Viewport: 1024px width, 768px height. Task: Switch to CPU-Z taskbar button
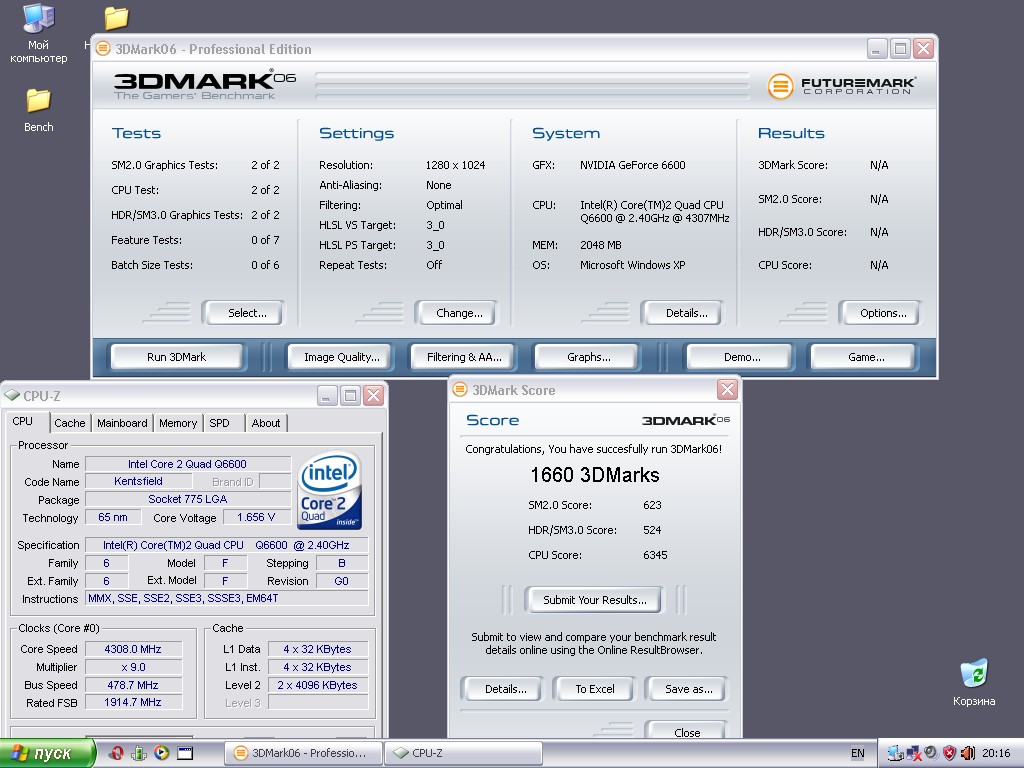pyautogui.click(x=464, y=753)
